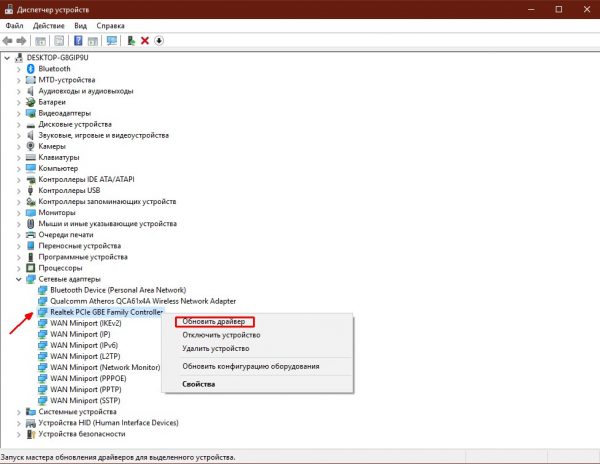Open the Help toolbar icon with question mark
Screen dimensions: 600x464
pyautogui.click(x=78, y=41)
